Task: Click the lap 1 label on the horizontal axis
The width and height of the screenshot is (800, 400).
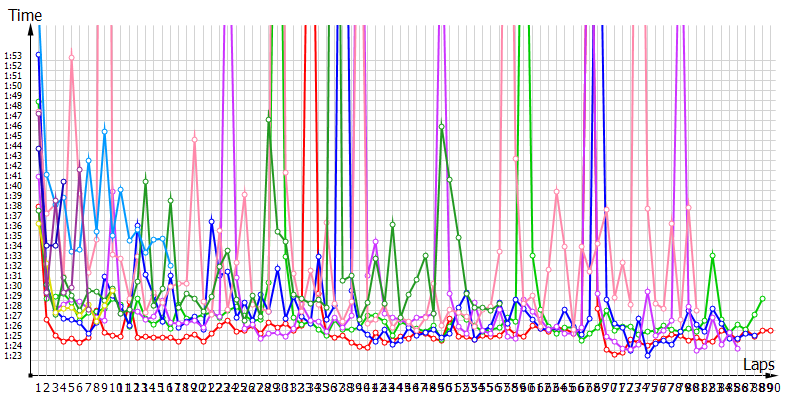Action: coord(39,385)
